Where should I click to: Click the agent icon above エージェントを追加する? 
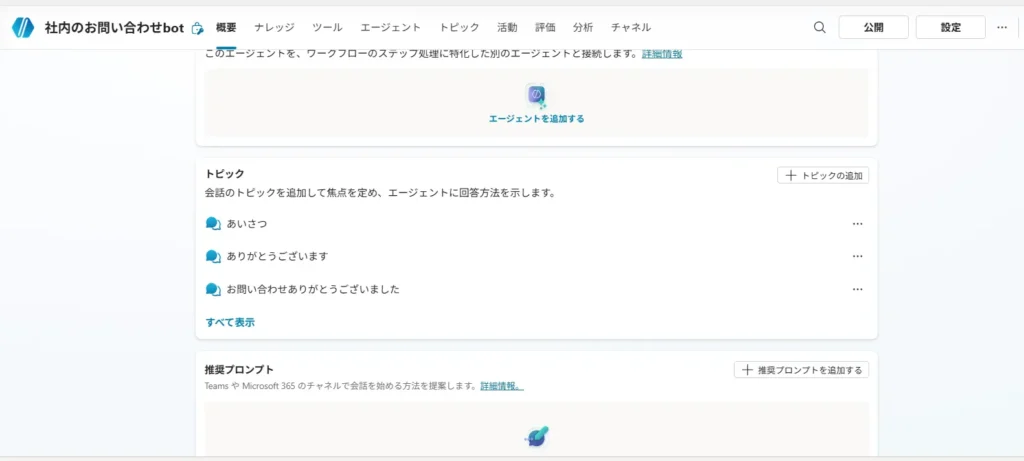pyautogui.click(x=537, y=96)
